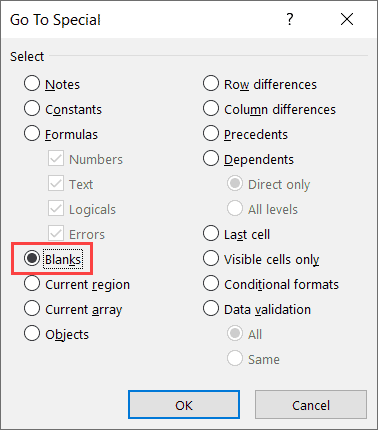
Task: Confirm with the OK button
Action: (x=184, y=405)
